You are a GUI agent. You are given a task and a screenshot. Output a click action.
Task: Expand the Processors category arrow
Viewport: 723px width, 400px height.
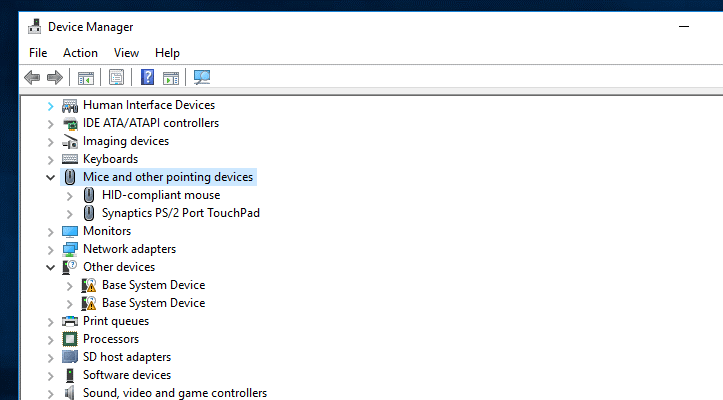(x=51, y=339)
